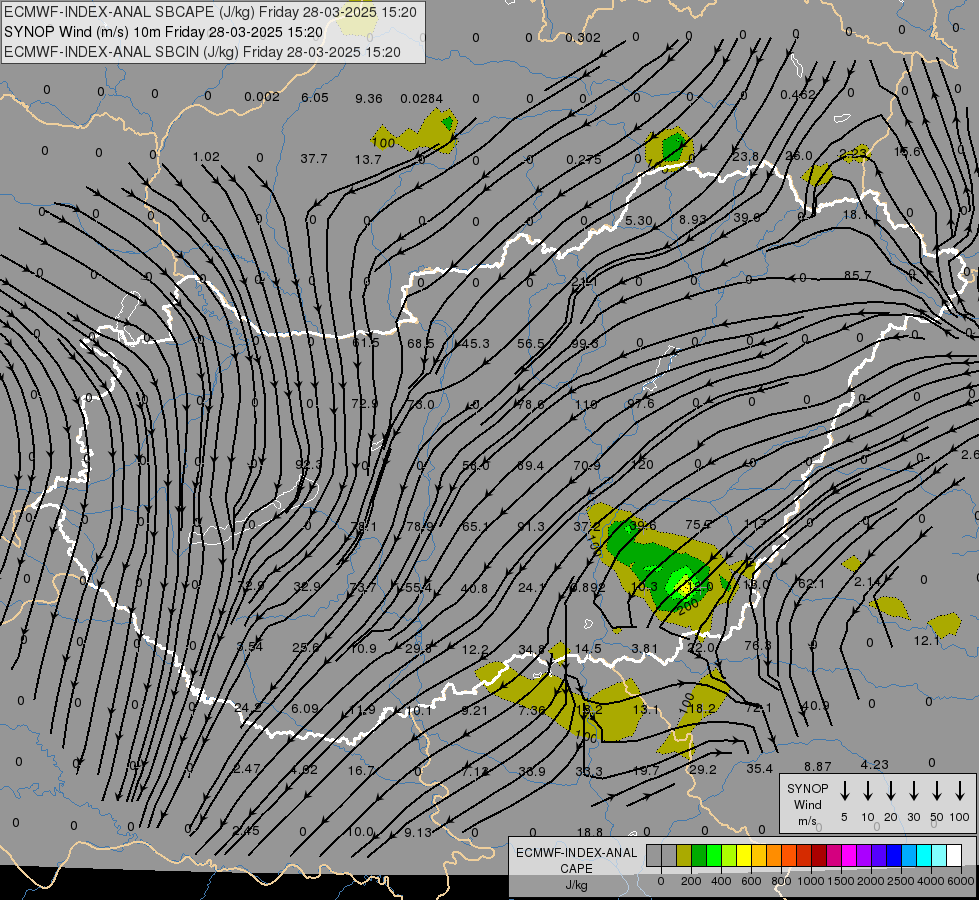Image resolution: width=979 pixels, height=900 pixels.
Task: Click the 45.3 value on the map
Action: click(476, 344)
